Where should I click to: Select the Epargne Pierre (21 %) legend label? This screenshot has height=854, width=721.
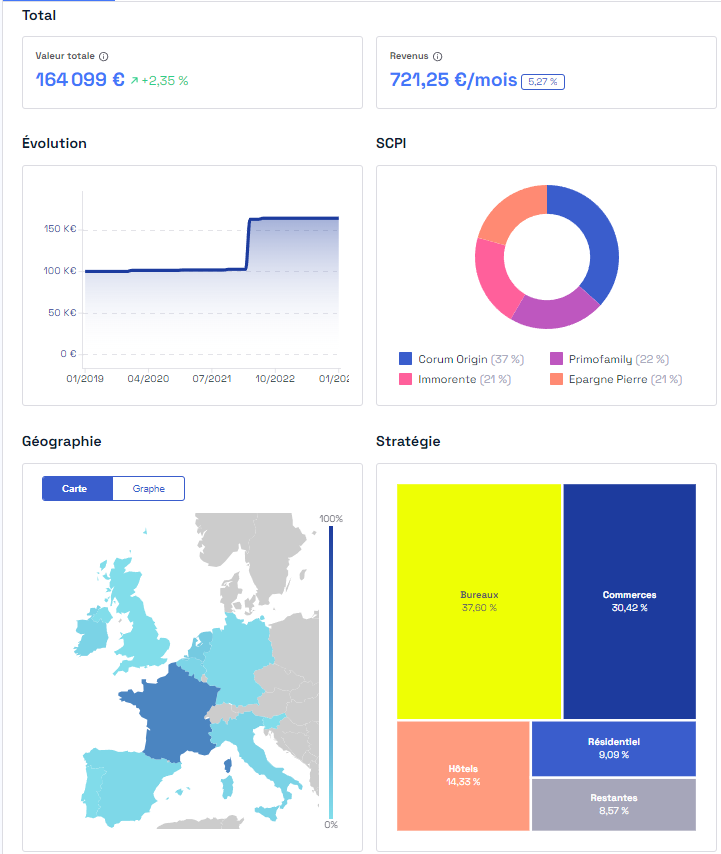tap(625, 379)
